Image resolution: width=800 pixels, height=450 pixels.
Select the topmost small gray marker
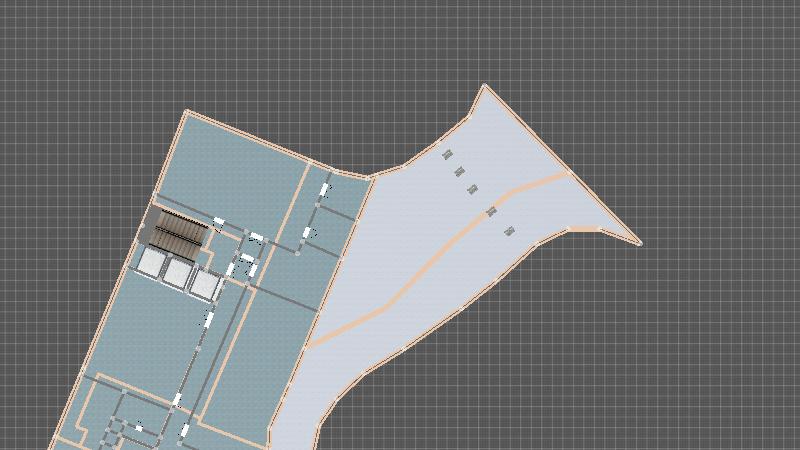click(447, 154)
